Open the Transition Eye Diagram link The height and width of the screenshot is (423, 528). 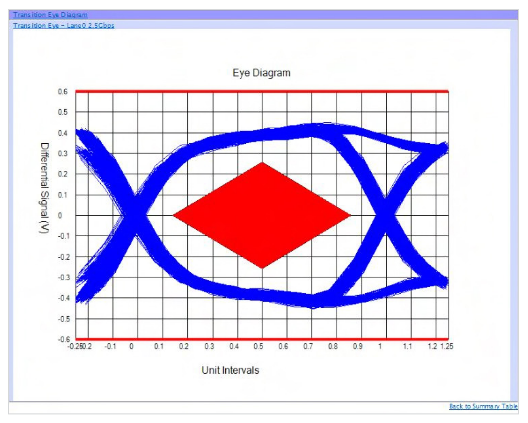pos(51,15)
